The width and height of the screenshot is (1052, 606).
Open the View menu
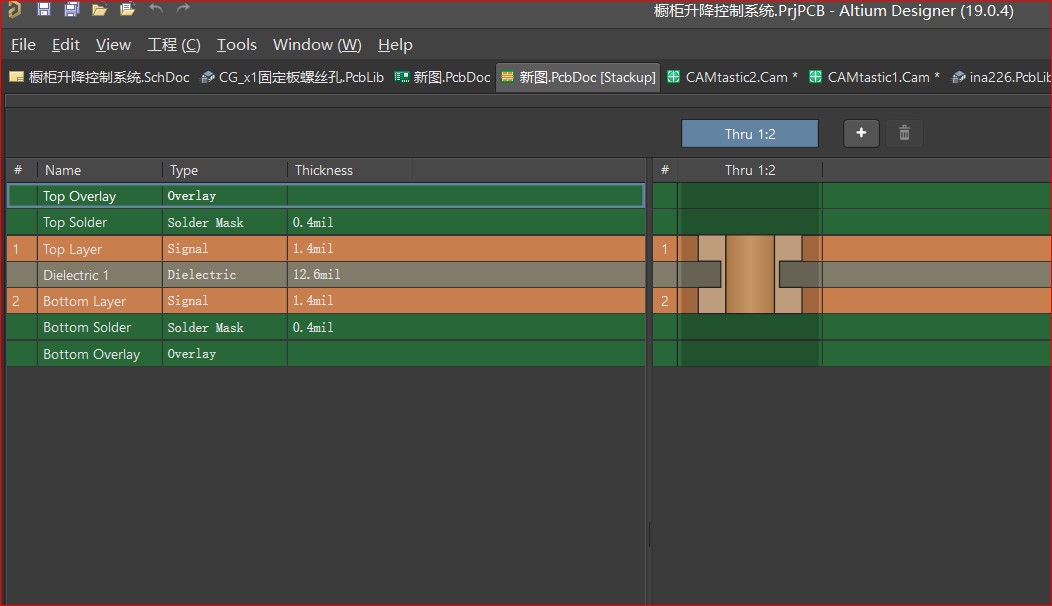click(113, 44)
